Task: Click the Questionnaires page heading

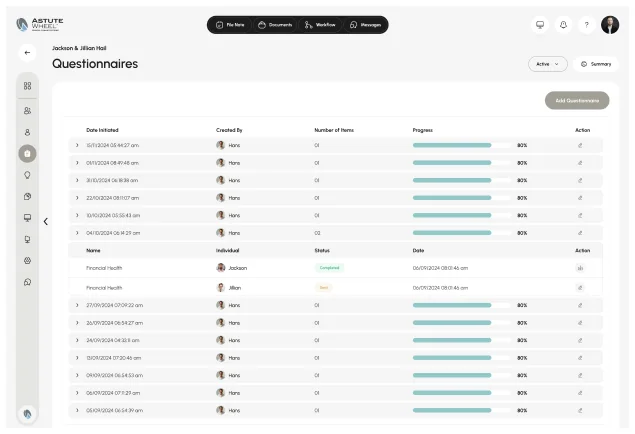Action: pyautogui.click(x=95, y=64)
